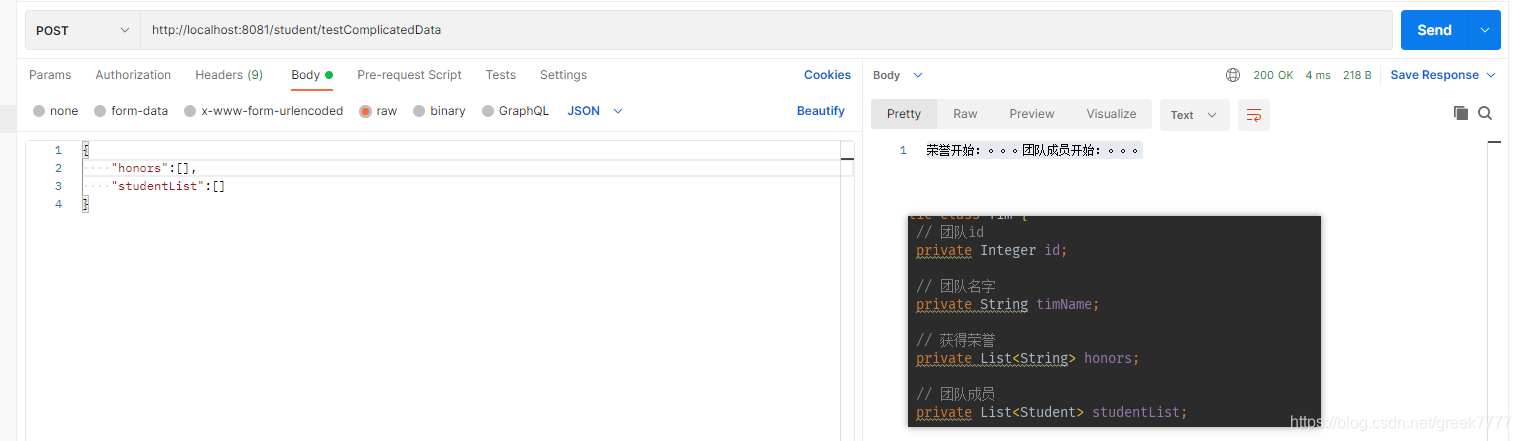Open the JSON format dropdown

[595, 111]
